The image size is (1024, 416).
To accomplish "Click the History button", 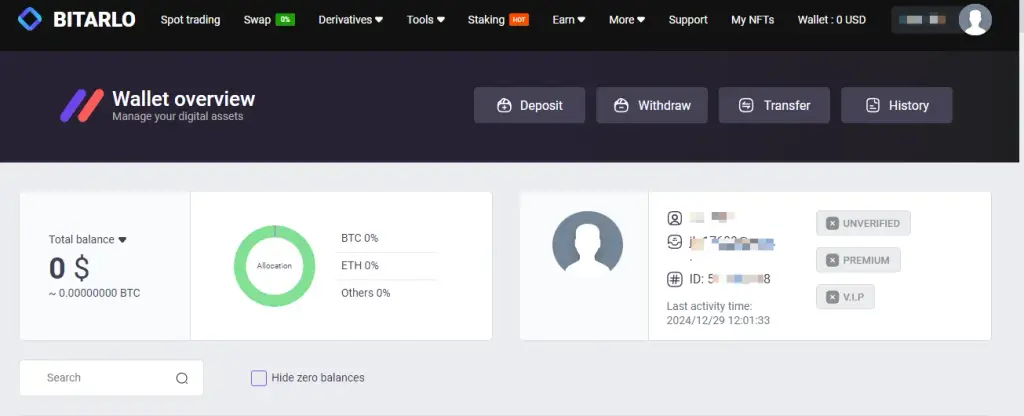I will (897, 105).
